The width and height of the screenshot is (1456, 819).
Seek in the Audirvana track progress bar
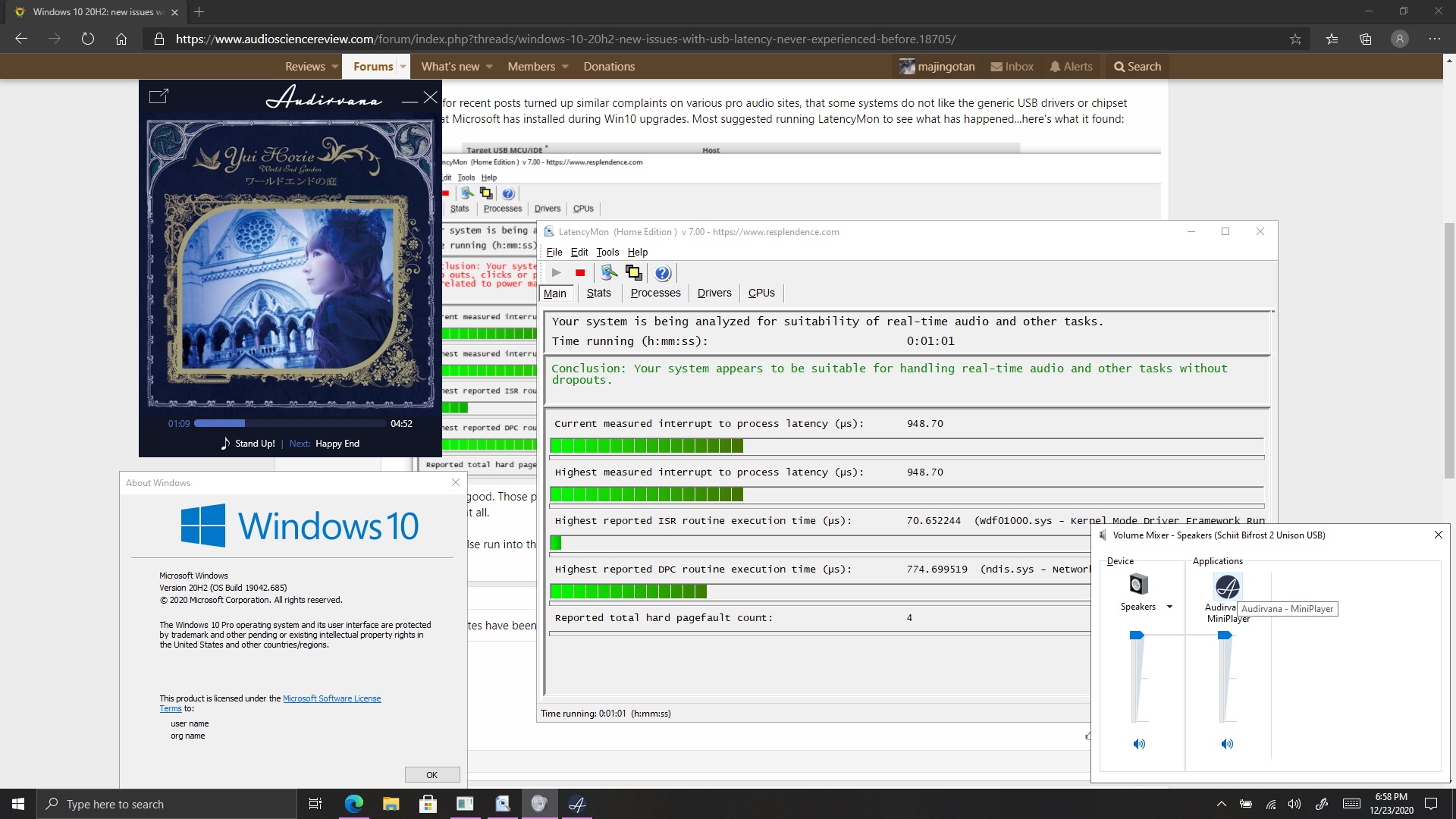[x=290, y=423]
